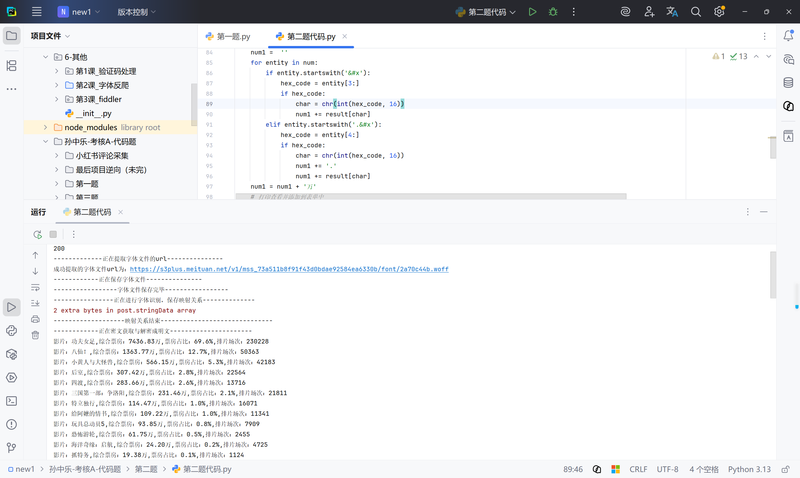
Task: Expand the 小红书评论采集 folder
Action: (57, 156)
